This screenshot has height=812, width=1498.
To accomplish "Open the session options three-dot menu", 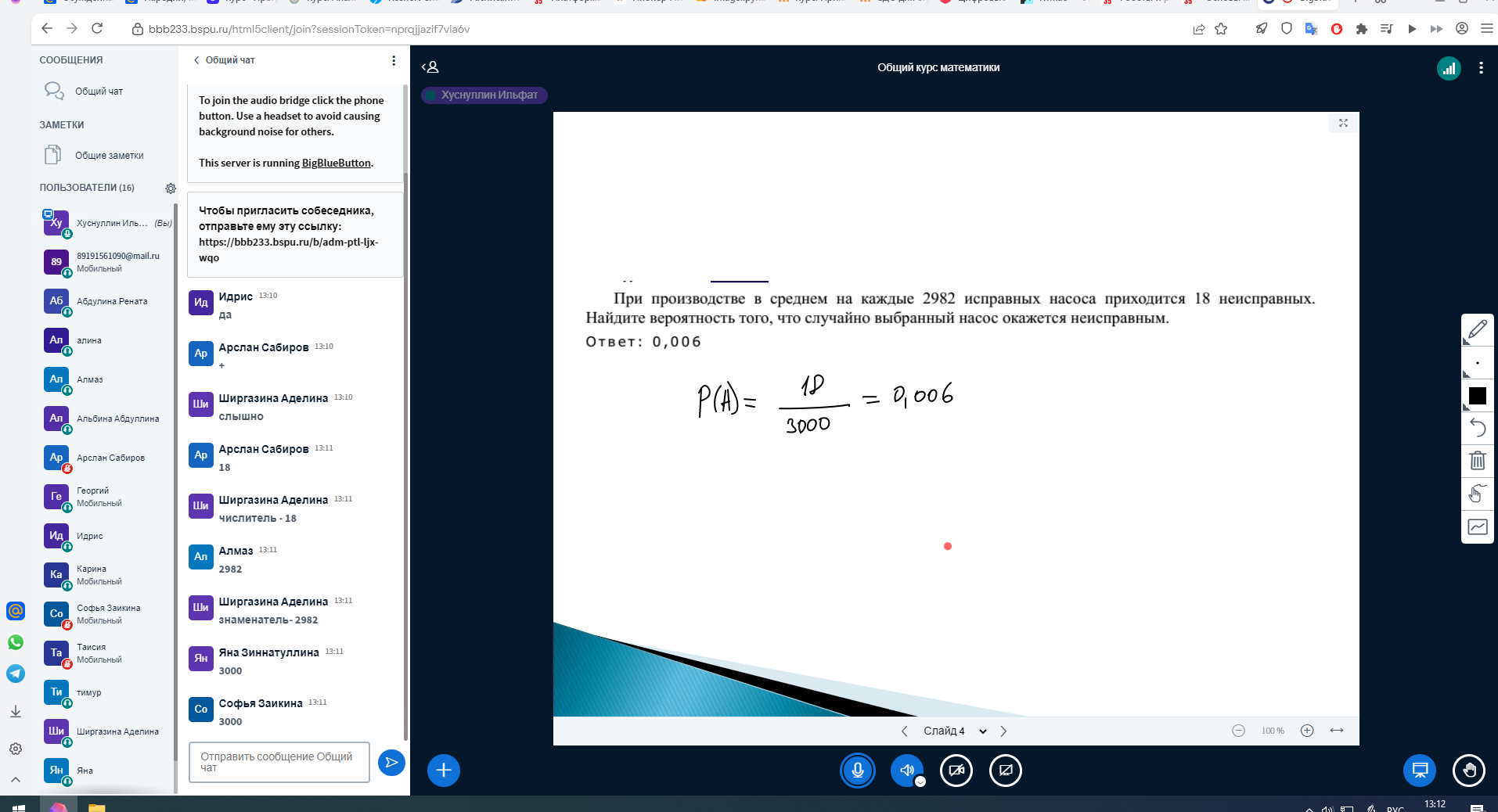I will coord(1481,68).
